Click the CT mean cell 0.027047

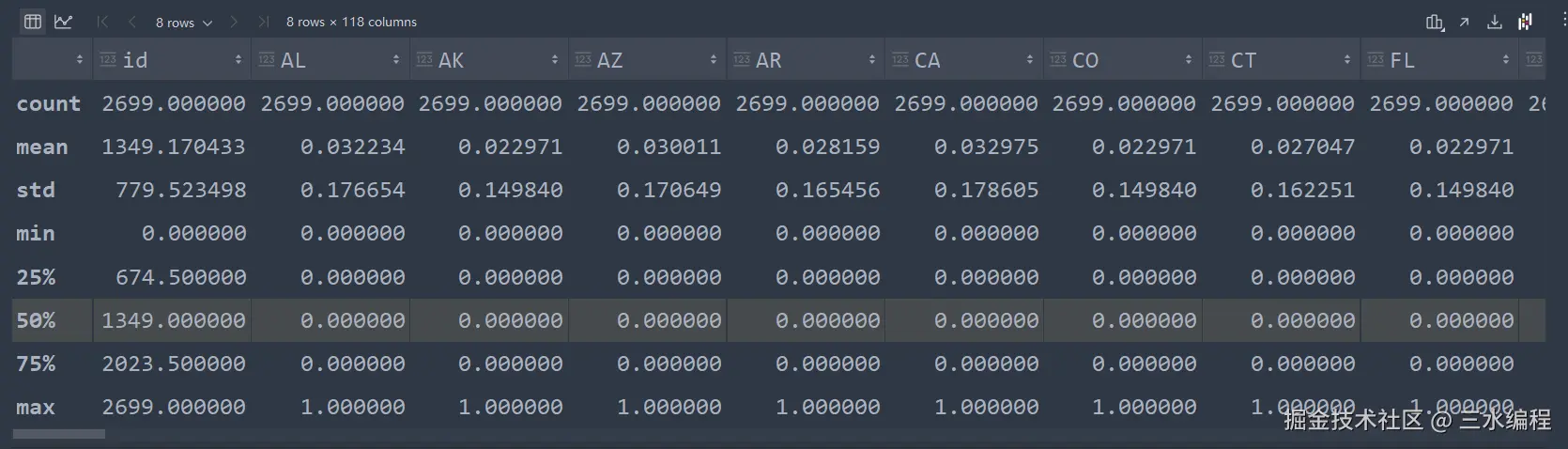pyautogui.click(x=1303, y=147)
